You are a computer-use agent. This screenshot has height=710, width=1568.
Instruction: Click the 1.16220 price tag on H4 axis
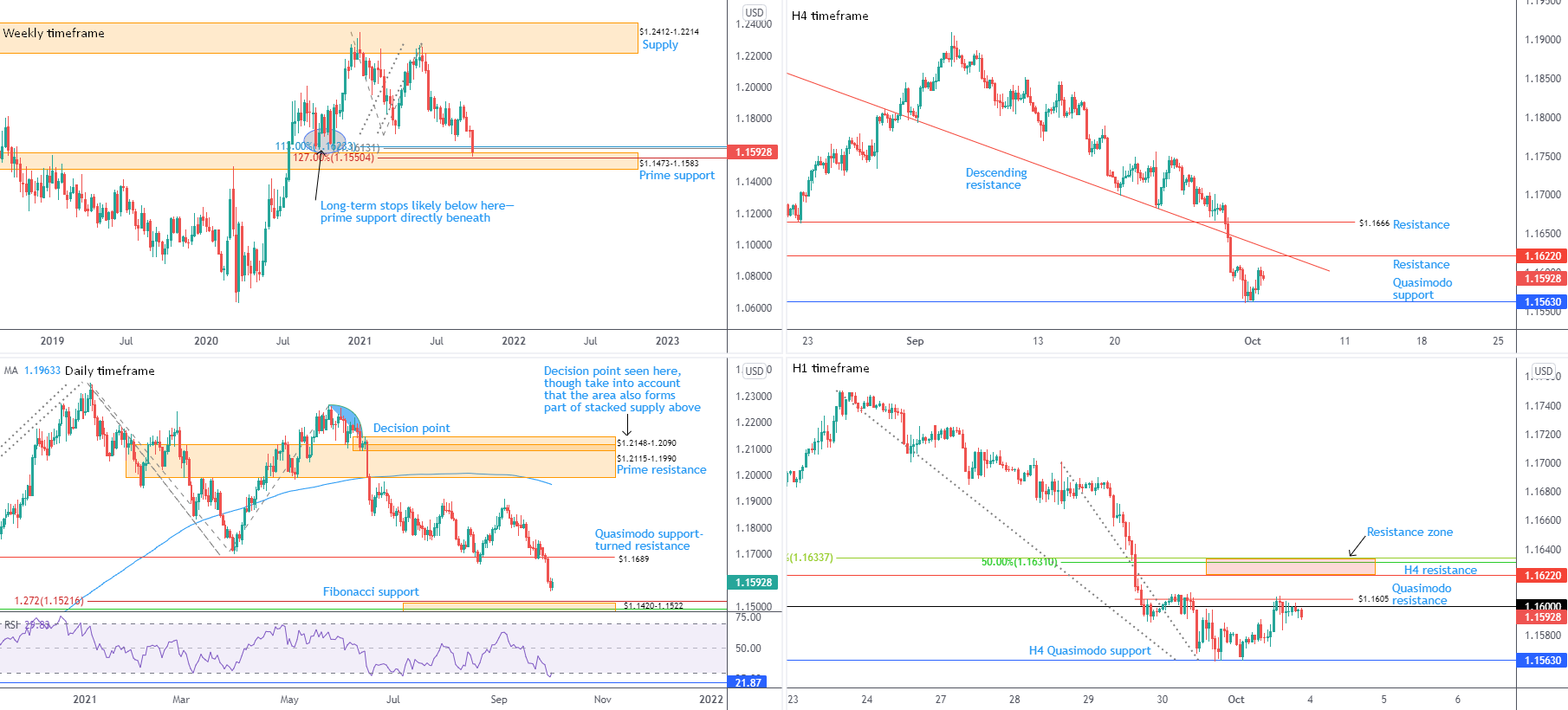tap(1543, 256)
